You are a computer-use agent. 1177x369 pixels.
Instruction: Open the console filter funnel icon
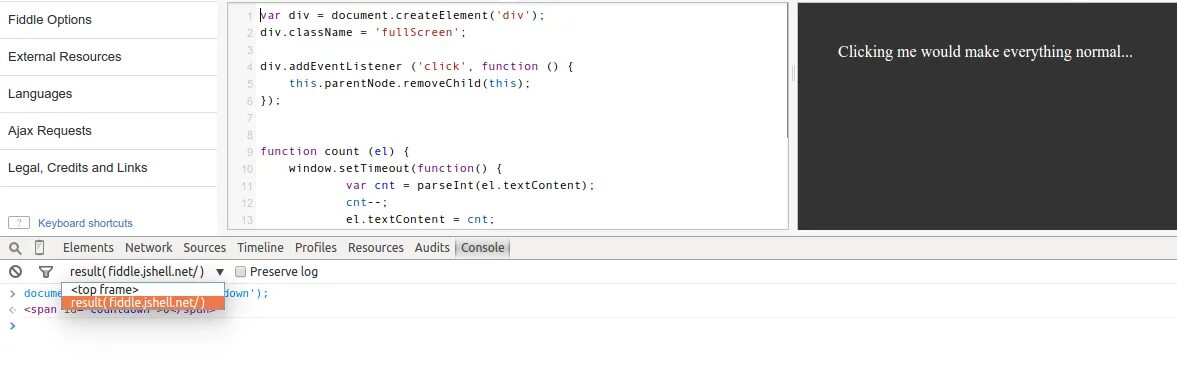46,272
